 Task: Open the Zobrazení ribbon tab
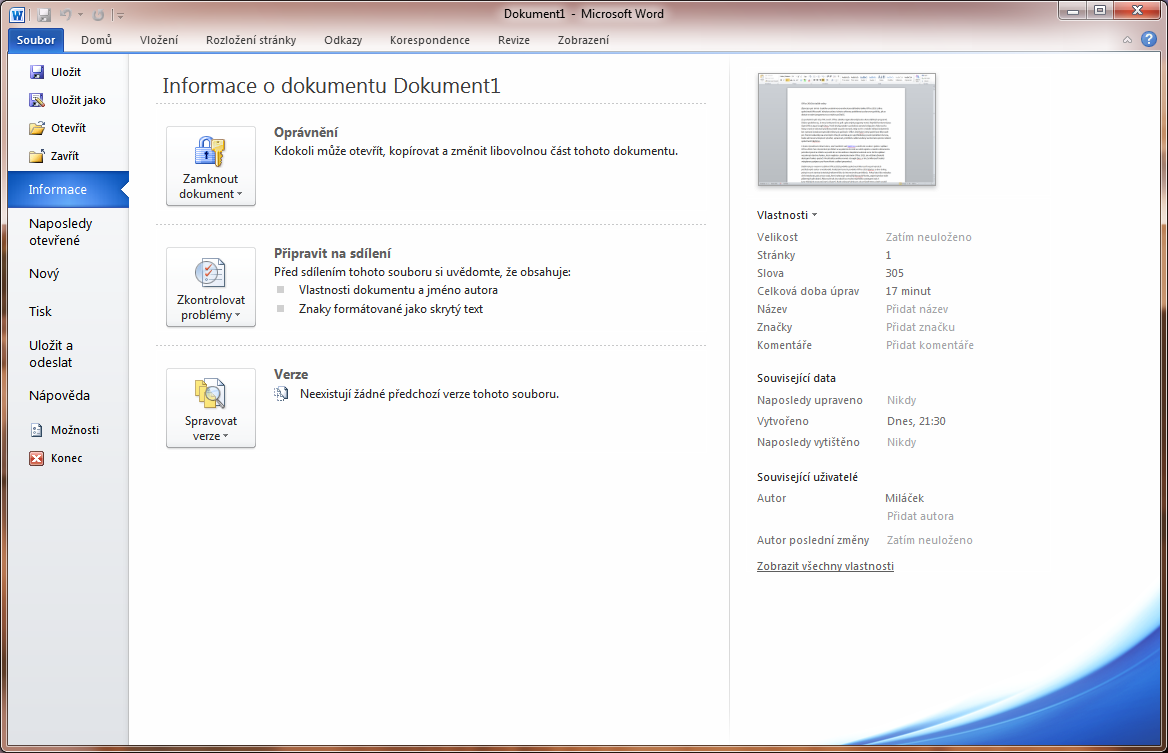click(x=583, y=40)
